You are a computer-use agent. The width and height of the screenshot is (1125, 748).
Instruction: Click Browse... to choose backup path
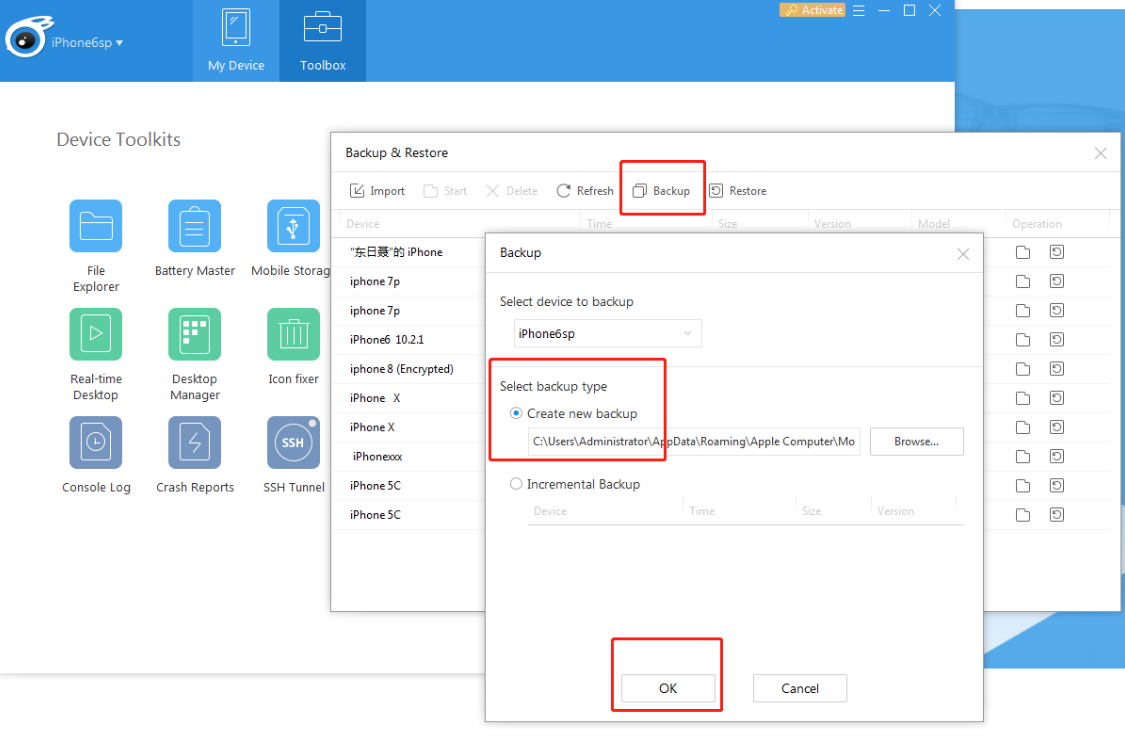pos(916,442)
